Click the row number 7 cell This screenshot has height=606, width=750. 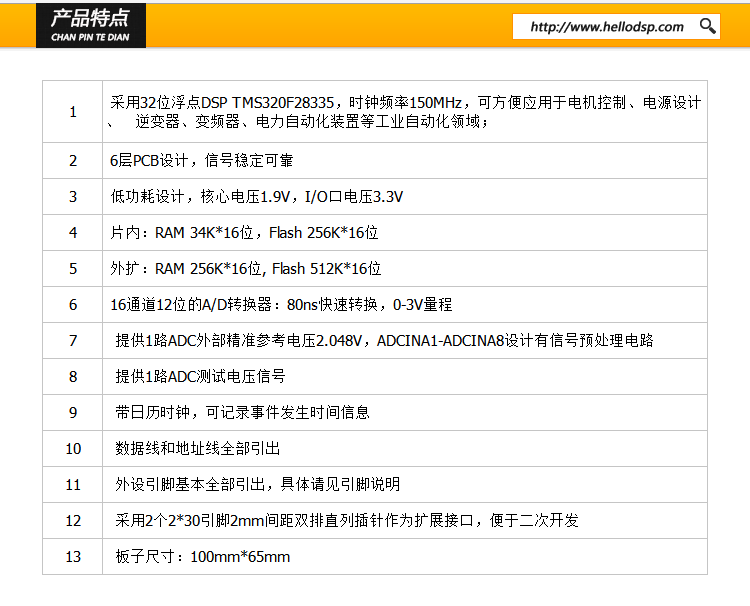pos(73,341)
